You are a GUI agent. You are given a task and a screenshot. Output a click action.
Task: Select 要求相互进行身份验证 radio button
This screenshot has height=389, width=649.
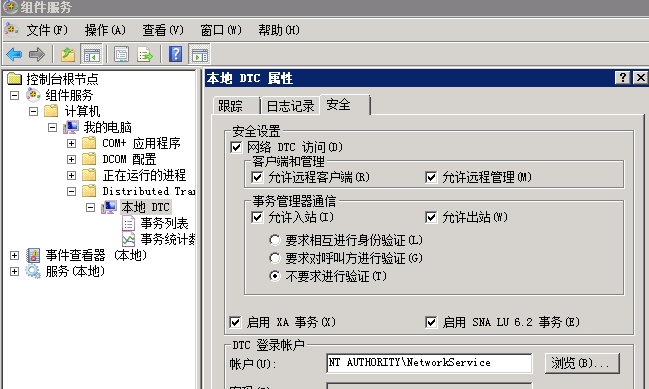coord(274,240)
